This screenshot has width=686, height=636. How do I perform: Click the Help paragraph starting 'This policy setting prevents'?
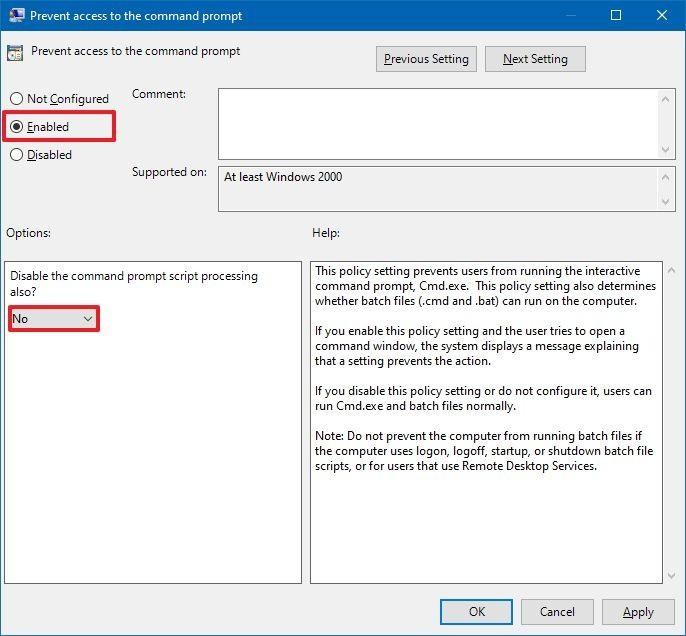(486, 286)
